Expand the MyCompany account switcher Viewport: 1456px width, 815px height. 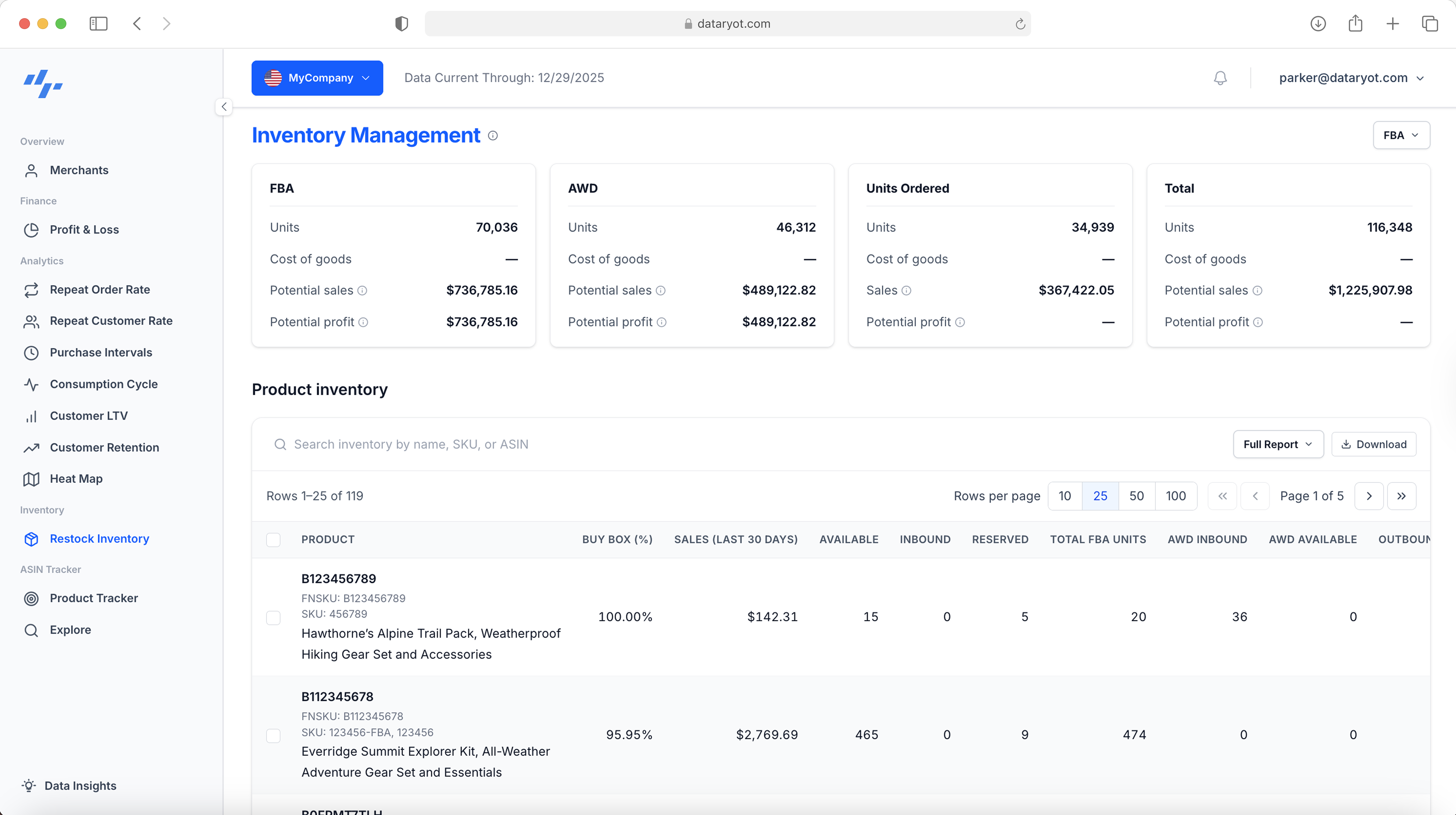tap(317, 77)
